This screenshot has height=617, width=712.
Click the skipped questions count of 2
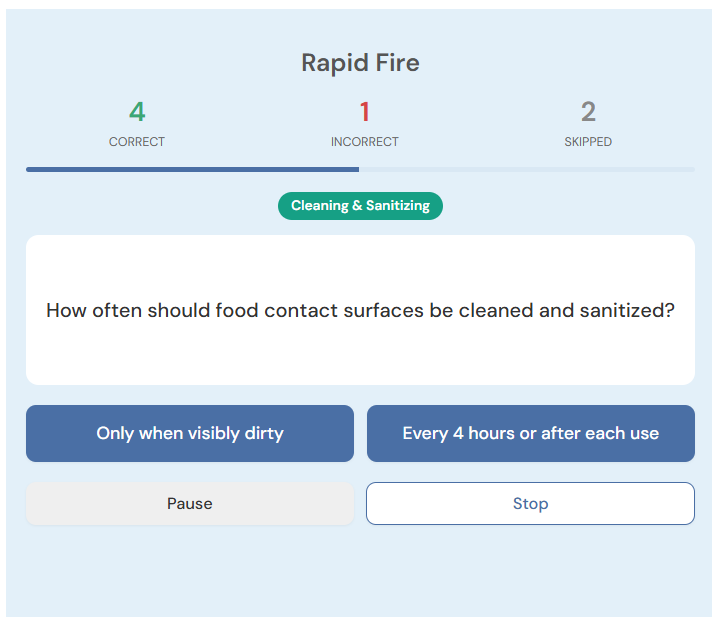(x=588, y=112)
